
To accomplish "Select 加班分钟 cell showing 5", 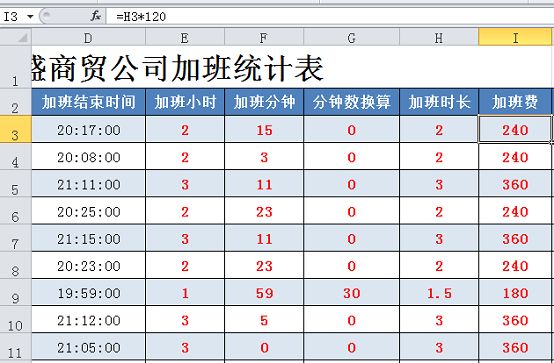I will coord(264,320).
